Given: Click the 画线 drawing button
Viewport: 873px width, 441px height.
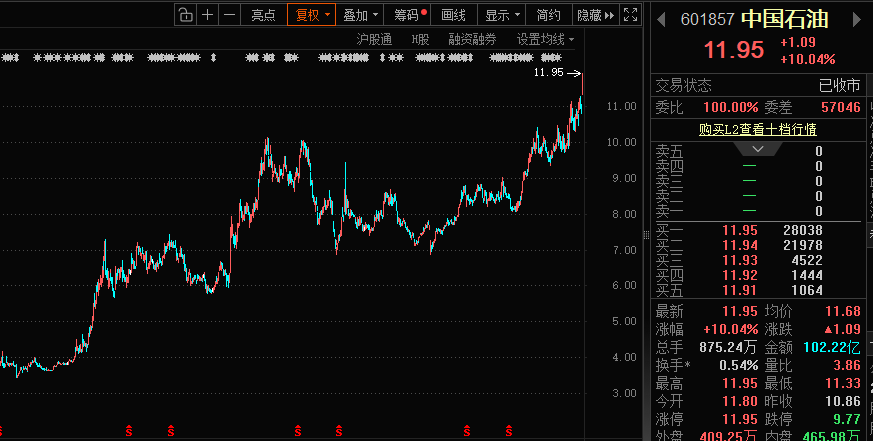Looking at the screenshot, I should tap(454, 14).
